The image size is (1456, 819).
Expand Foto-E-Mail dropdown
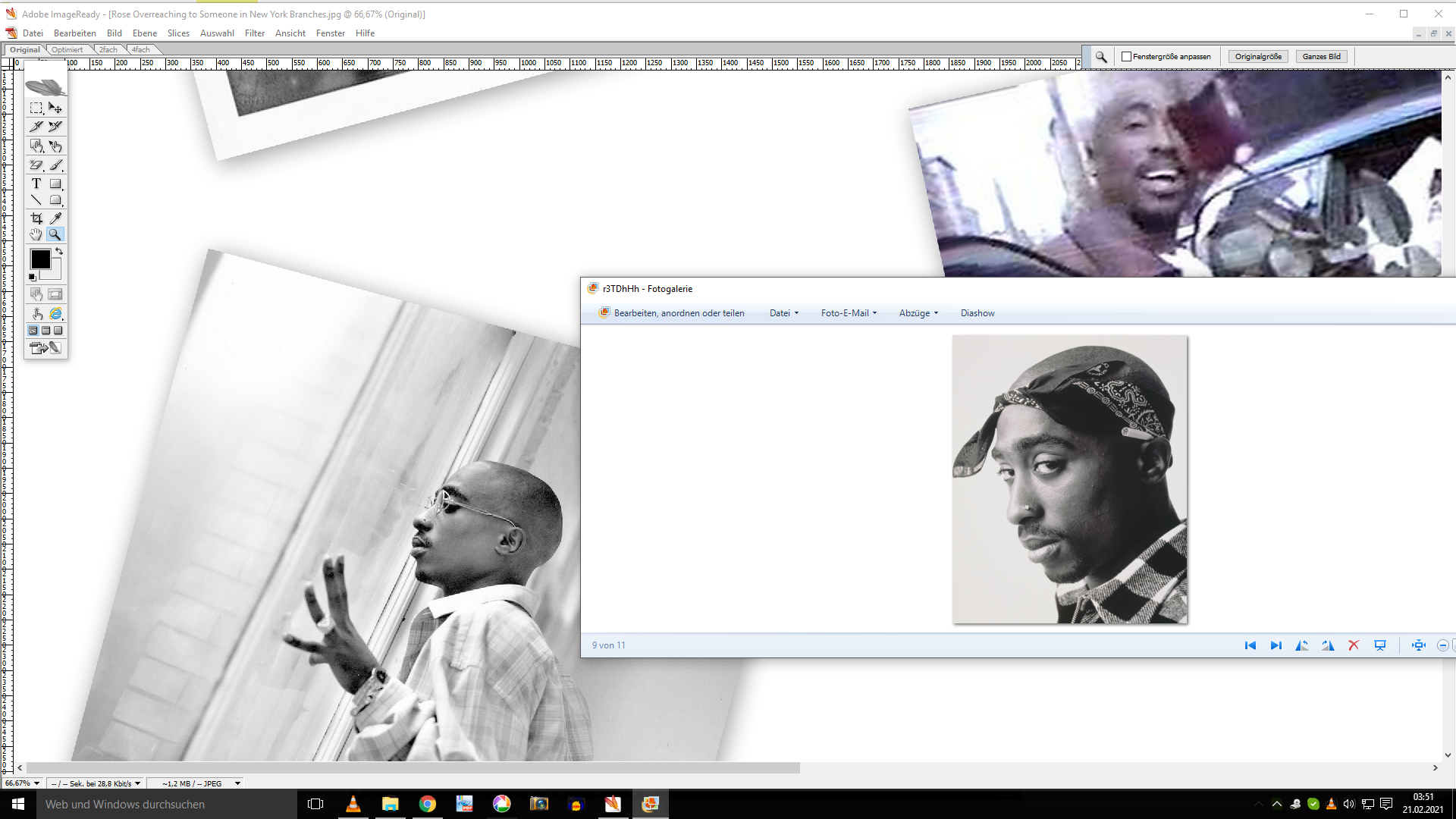849,313
